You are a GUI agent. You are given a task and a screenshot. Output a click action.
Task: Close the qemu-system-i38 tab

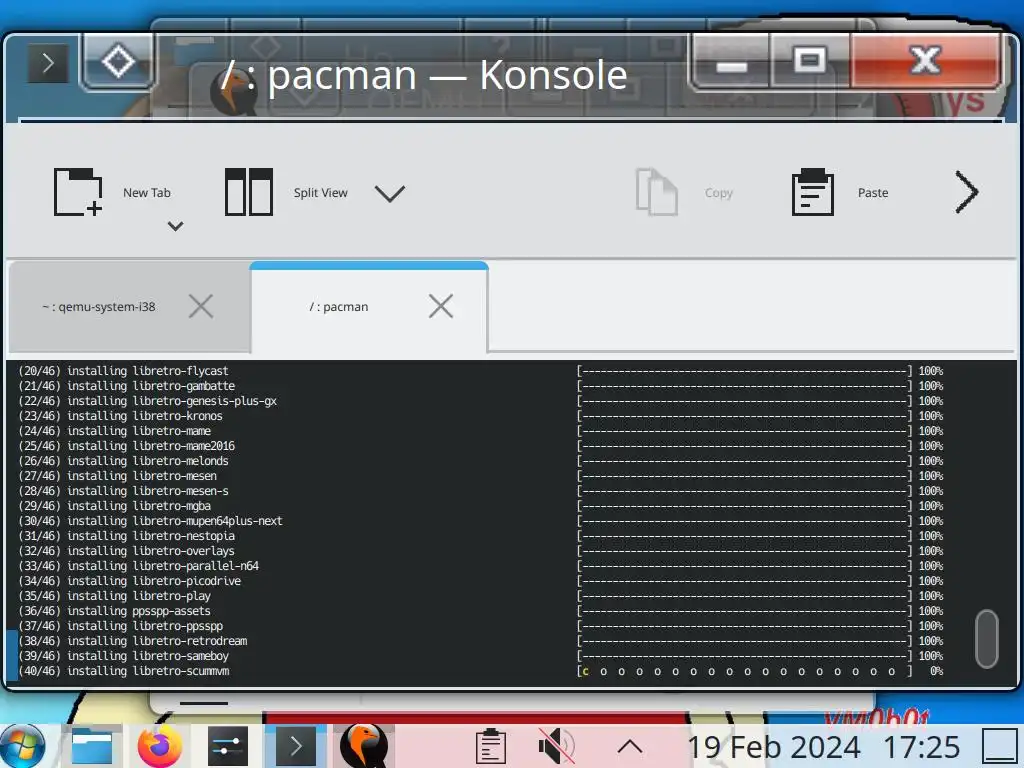[x=200, y=306]
